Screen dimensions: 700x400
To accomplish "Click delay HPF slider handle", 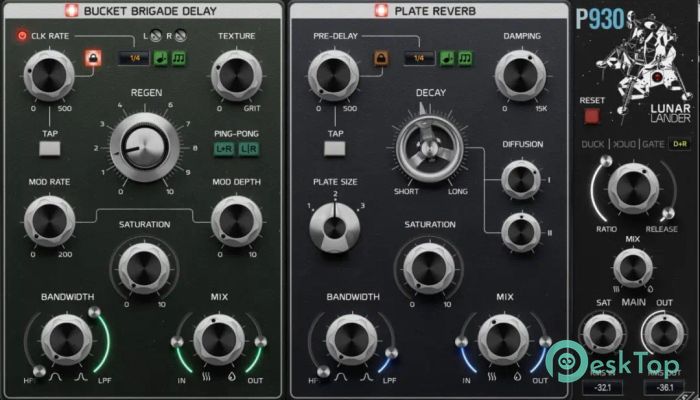I will (x=39, y=371).
